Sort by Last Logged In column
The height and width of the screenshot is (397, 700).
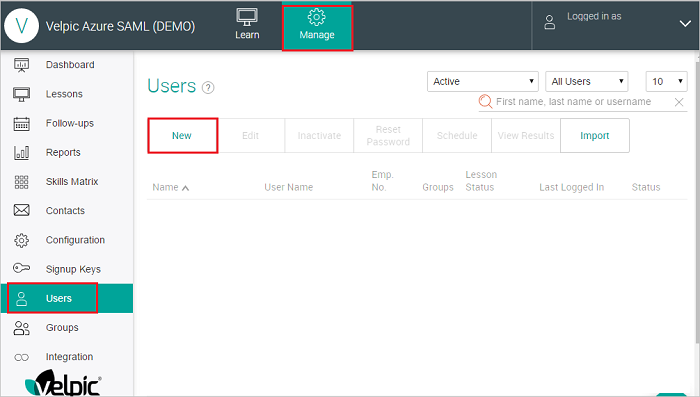[x=571, y=187]
